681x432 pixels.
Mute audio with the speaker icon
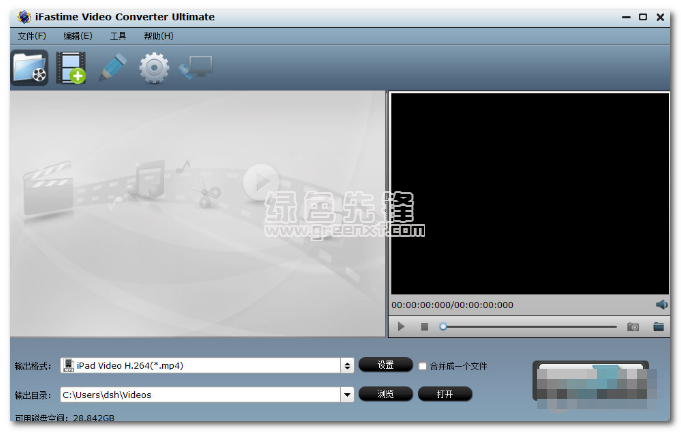[661, 304]
